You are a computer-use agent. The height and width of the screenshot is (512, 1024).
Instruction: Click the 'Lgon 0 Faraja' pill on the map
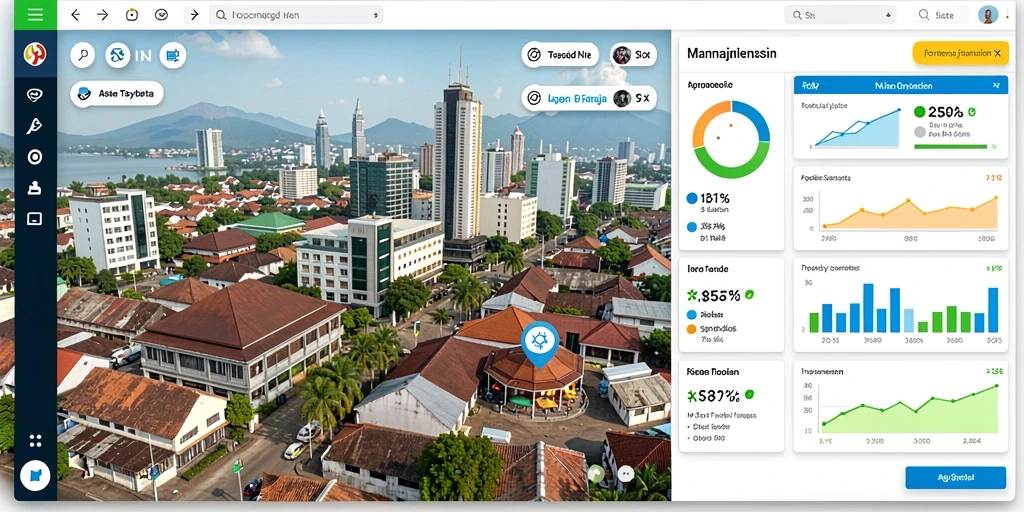pos(589,99)
